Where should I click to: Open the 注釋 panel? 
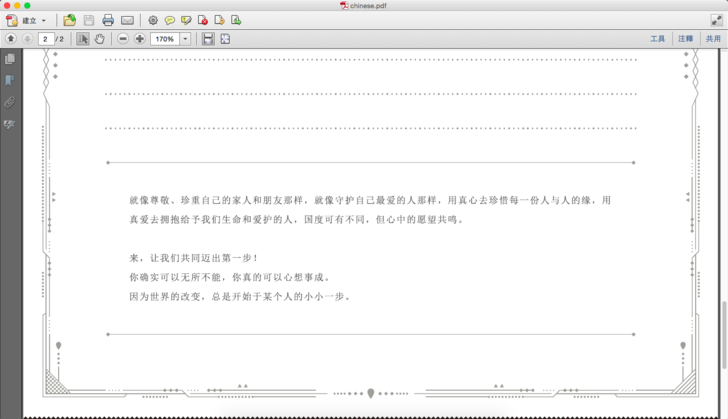pyautogui.click(x=685, y=39)
